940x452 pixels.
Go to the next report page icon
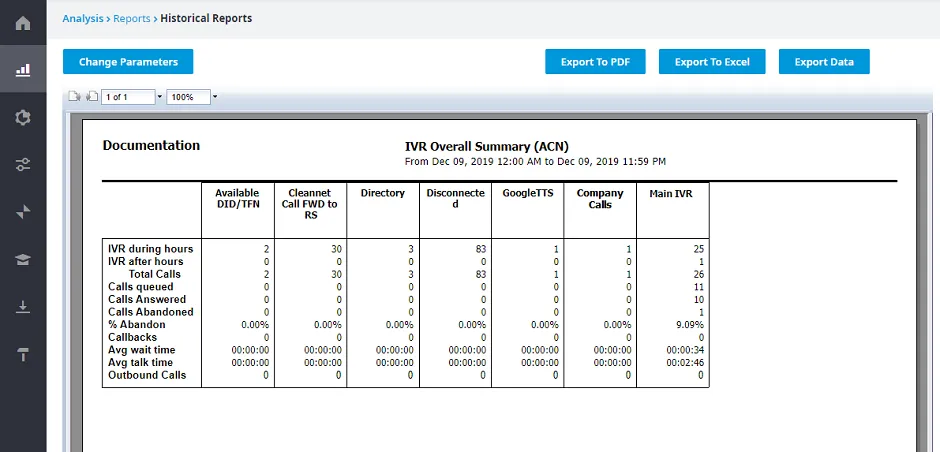(x=74, y=97)
